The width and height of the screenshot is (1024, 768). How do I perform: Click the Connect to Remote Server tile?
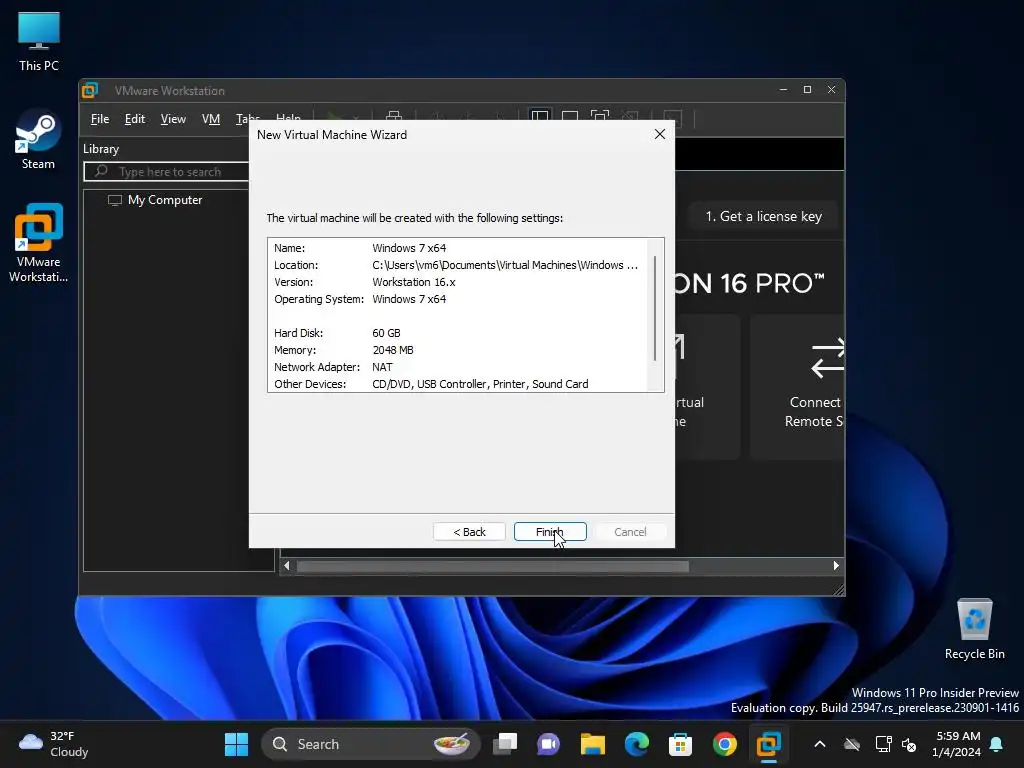797,387
